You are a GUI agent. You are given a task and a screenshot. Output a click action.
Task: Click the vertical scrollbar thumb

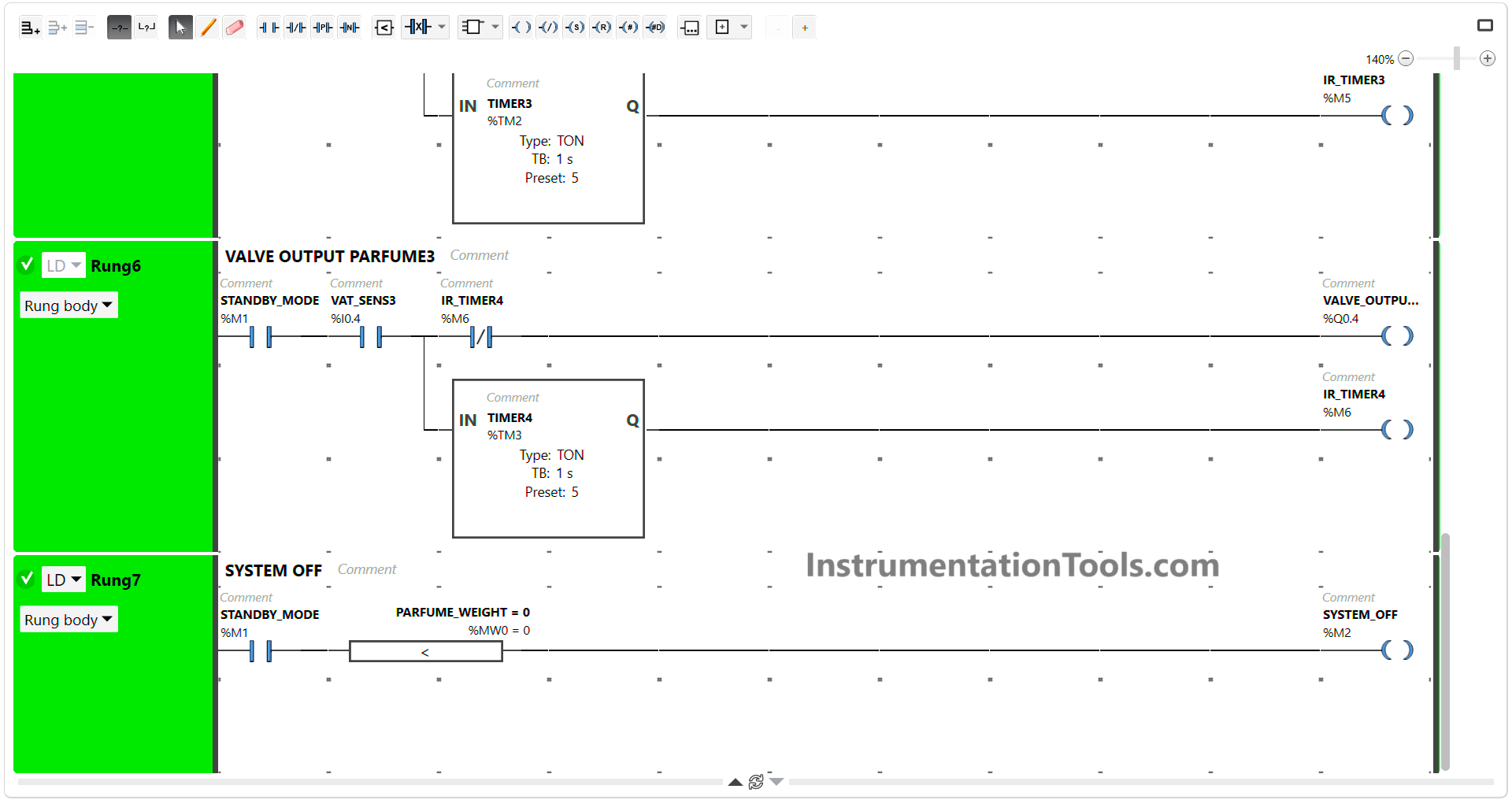click(1445, 652)
